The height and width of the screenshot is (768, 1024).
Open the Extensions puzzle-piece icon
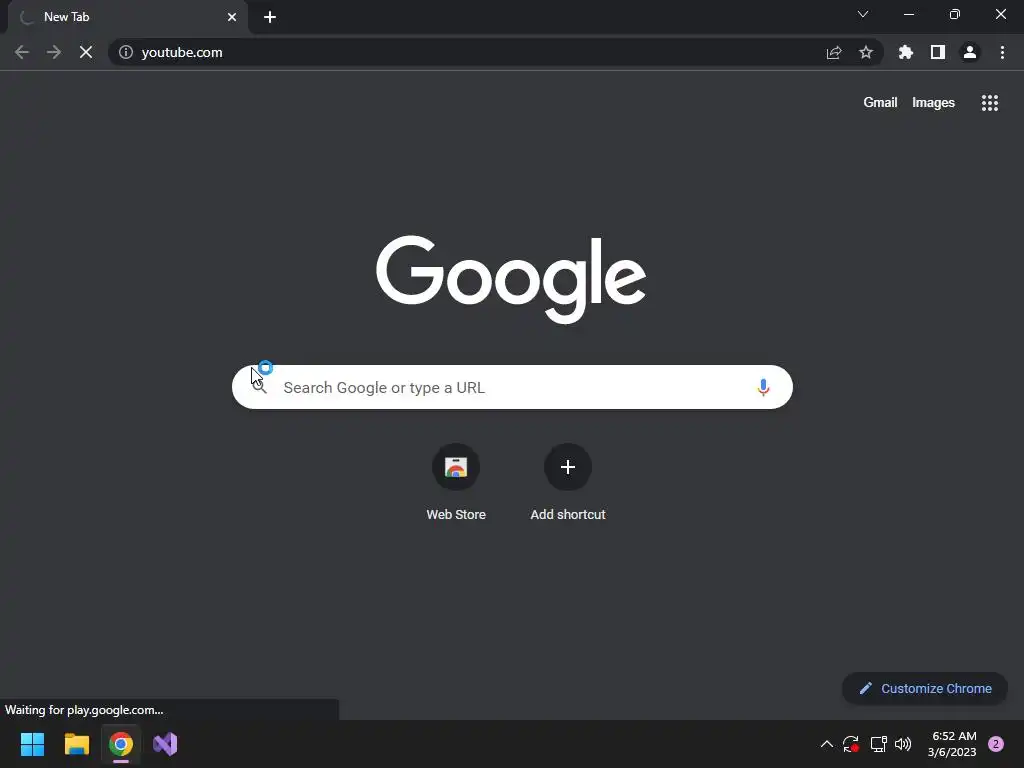click(x=906, y=52)
